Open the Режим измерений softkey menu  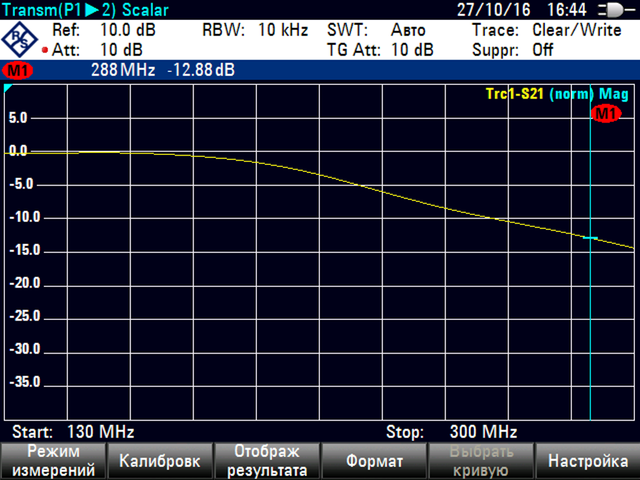click(53, 461)
